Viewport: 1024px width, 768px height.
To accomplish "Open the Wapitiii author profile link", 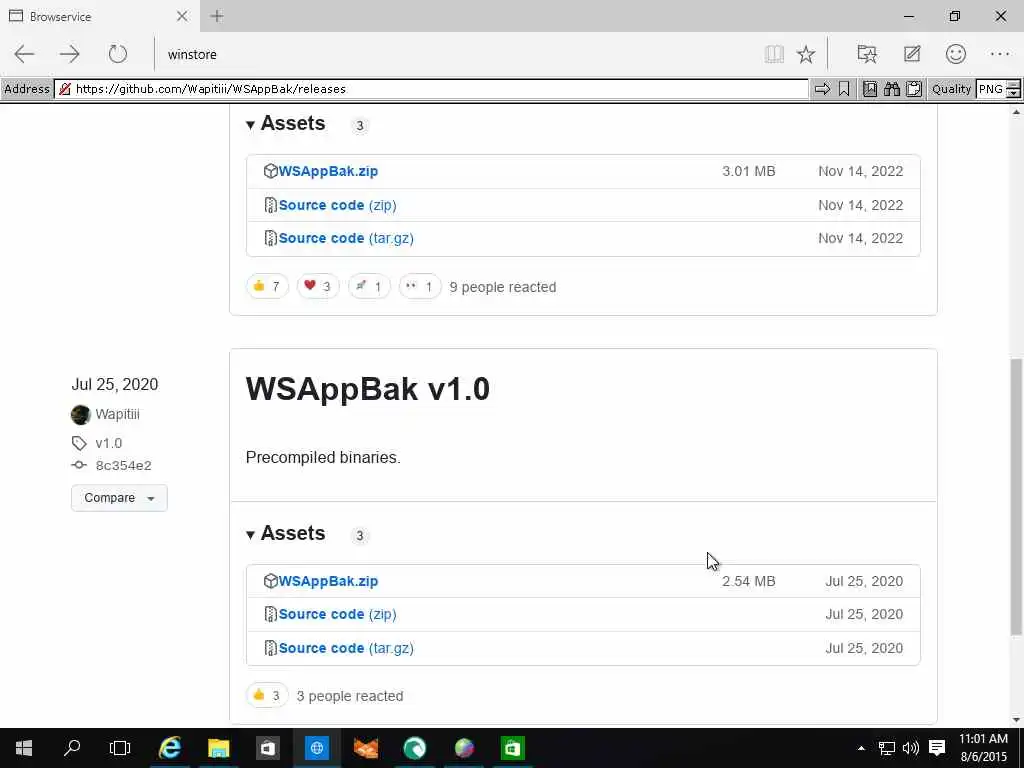I will [x=118, y=415].
